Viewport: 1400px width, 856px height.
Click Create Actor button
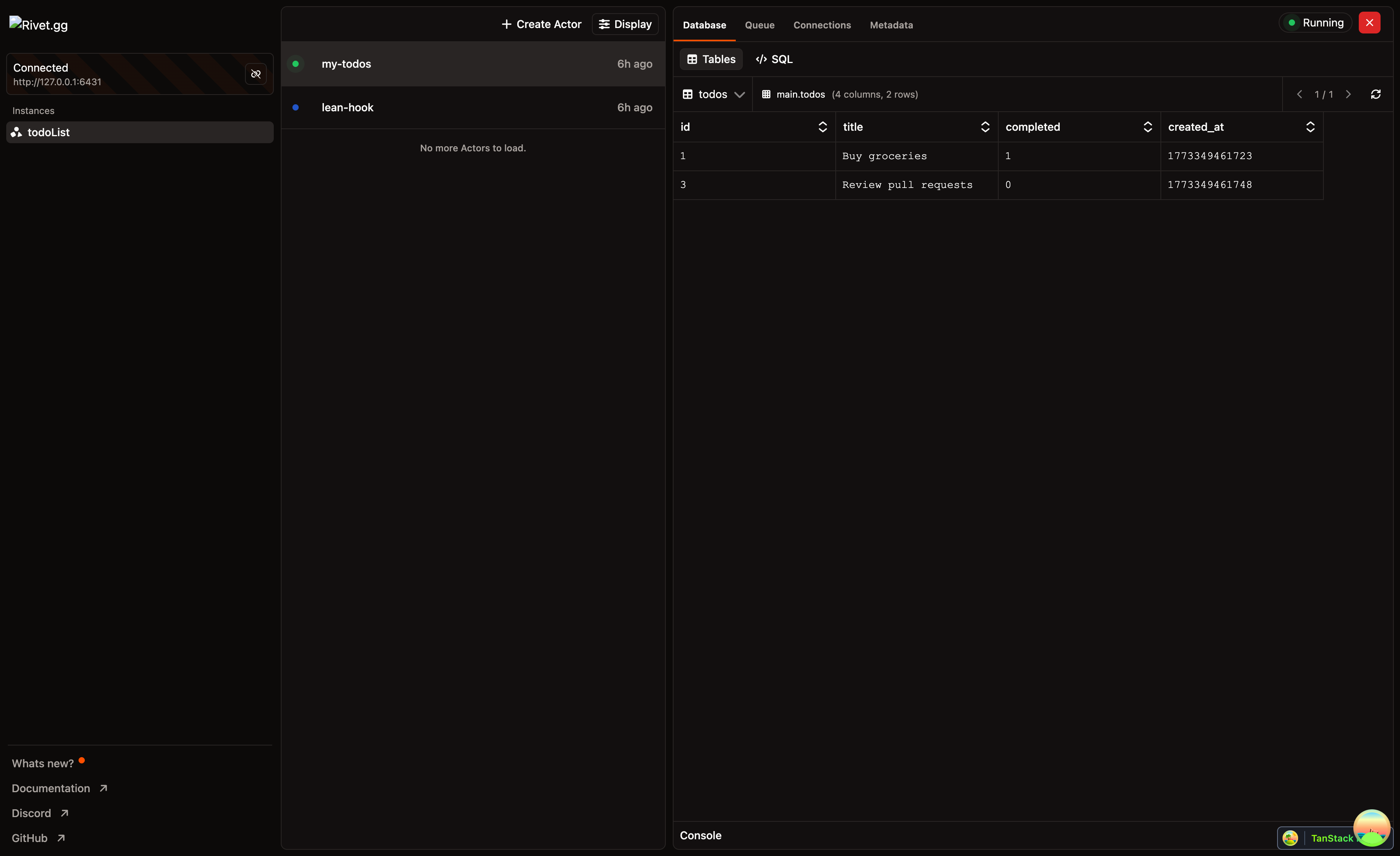tap(541, 24)
